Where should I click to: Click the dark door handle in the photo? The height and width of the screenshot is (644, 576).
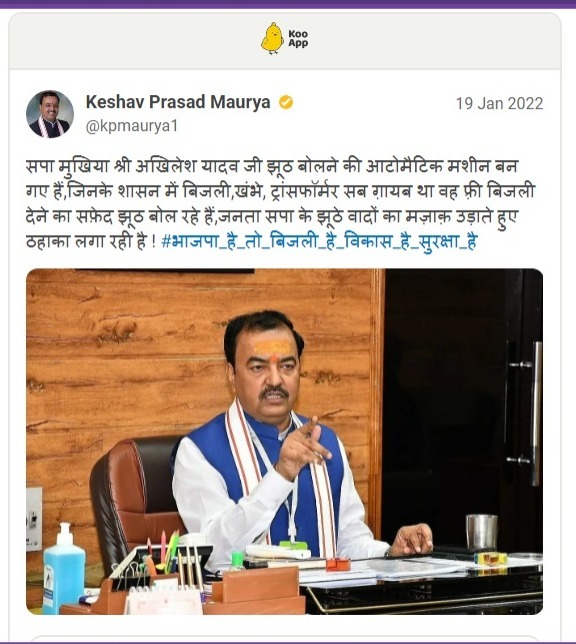[535, 413]
